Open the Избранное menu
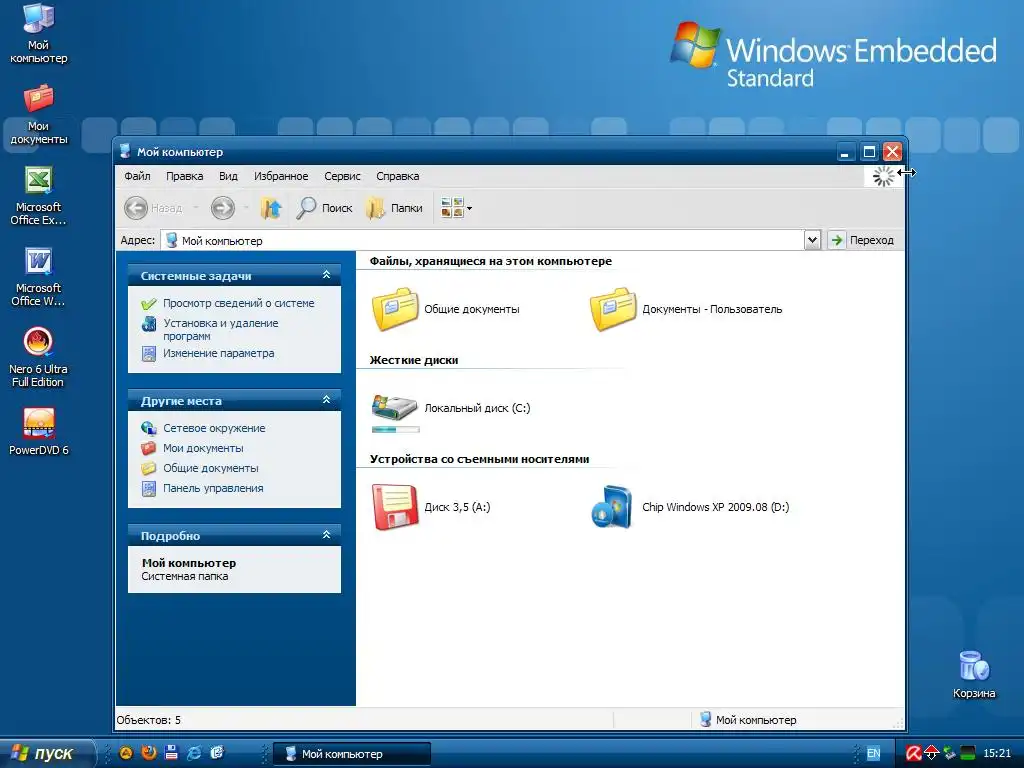The image size is (1024, 768). (x=281, y=176)
